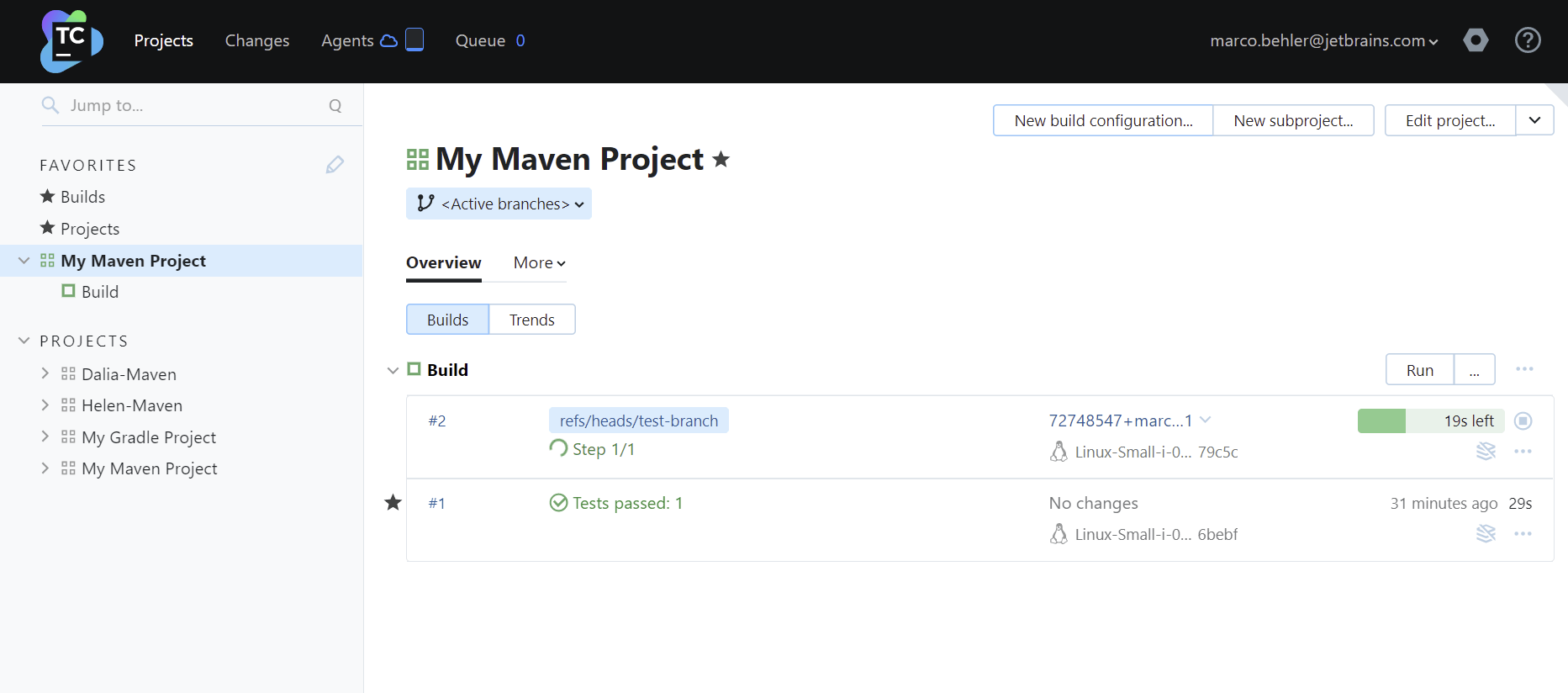Switch to the Trends view

click(531, 320)
